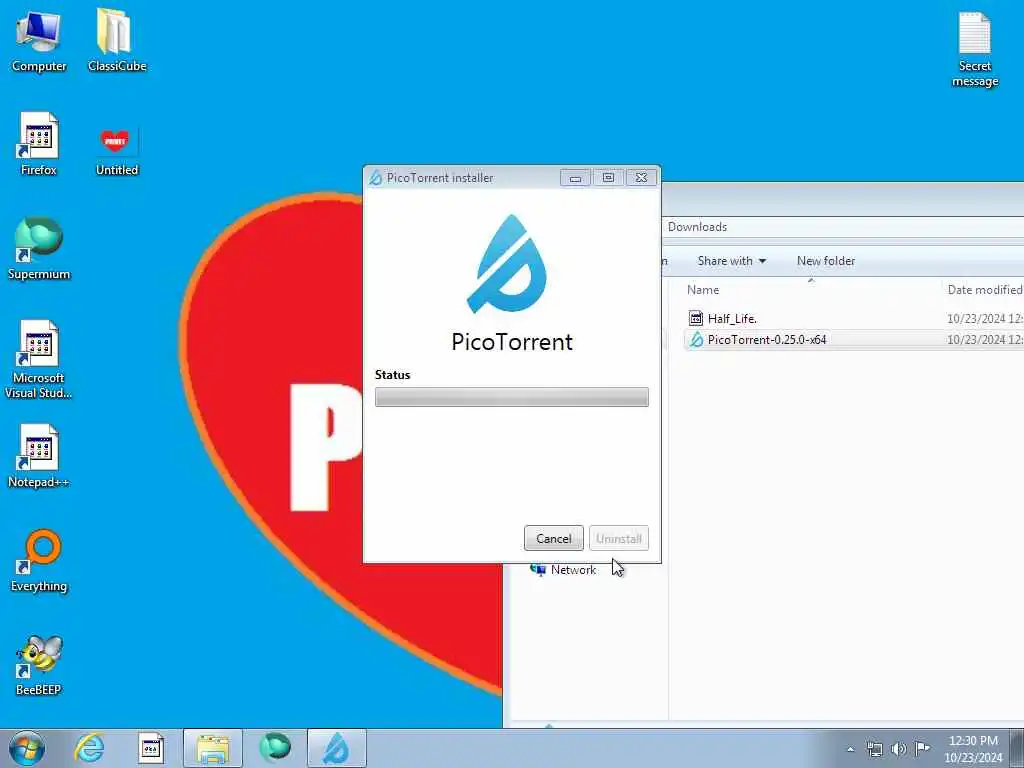
Task: Open the network tray icon
Action: (x=874, y=749)
